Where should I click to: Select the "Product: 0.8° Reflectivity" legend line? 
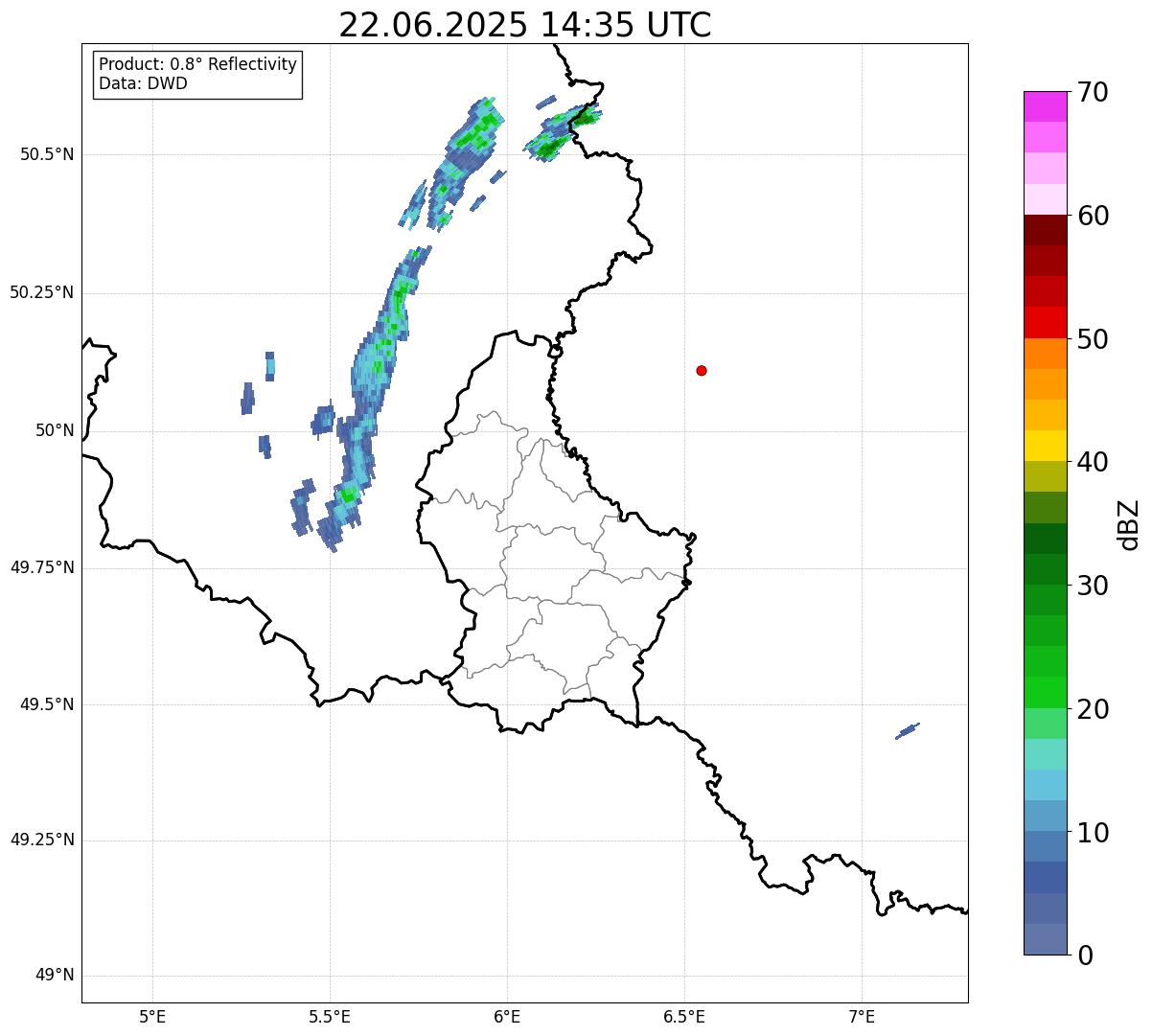[198, 64]
